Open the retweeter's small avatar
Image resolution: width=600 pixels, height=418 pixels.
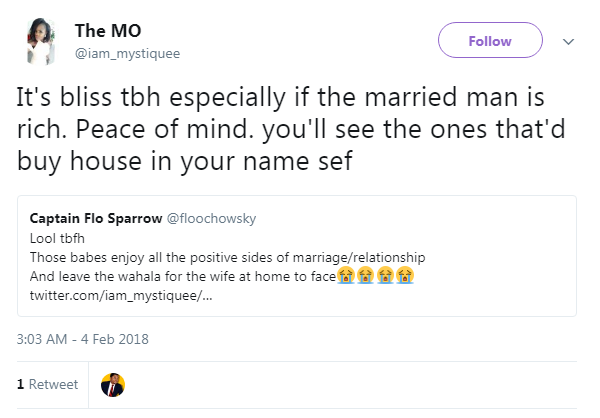pos(114,384)
